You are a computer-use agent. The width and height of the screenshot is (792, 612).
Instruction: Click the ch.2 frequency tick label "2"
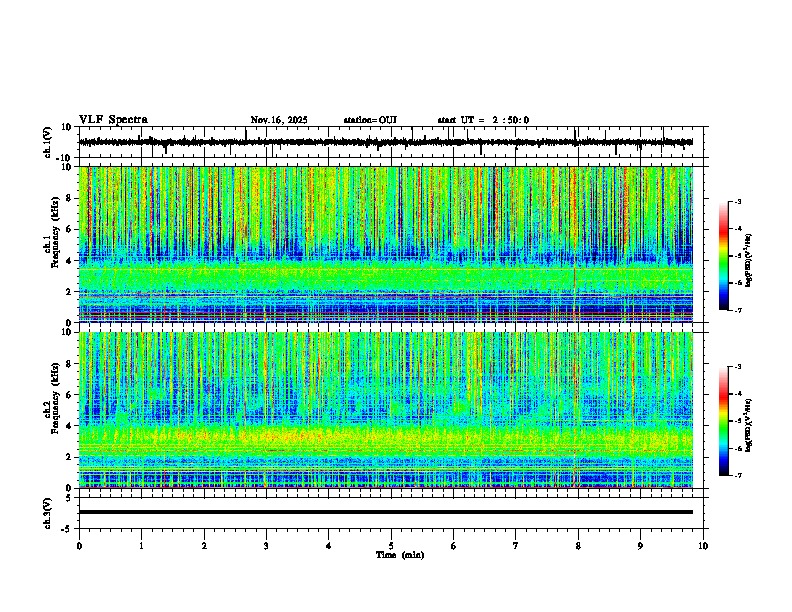[70, 457]
